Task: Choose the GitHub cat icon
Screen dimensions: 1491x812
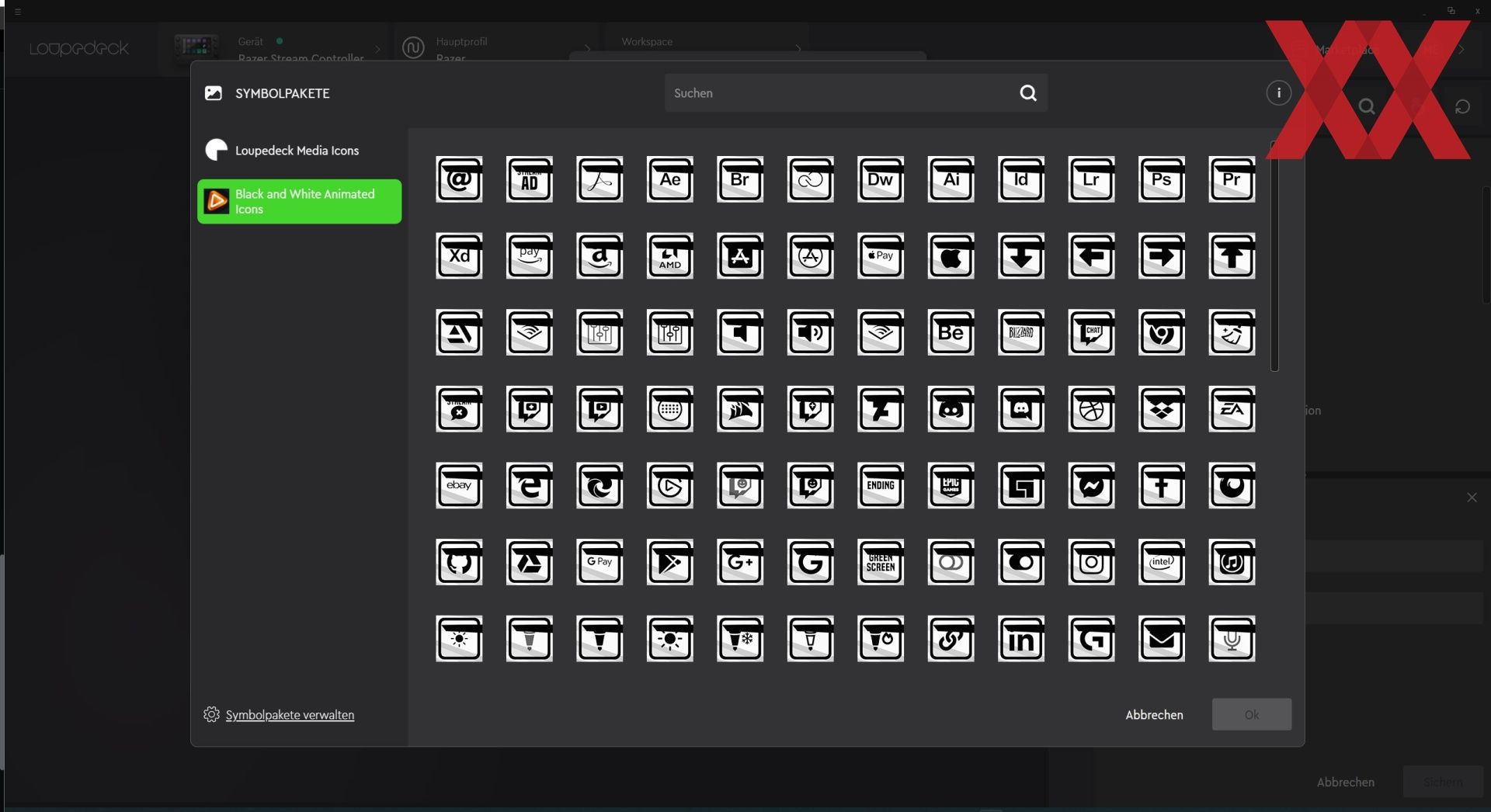Action: click(x=459, y=562)
